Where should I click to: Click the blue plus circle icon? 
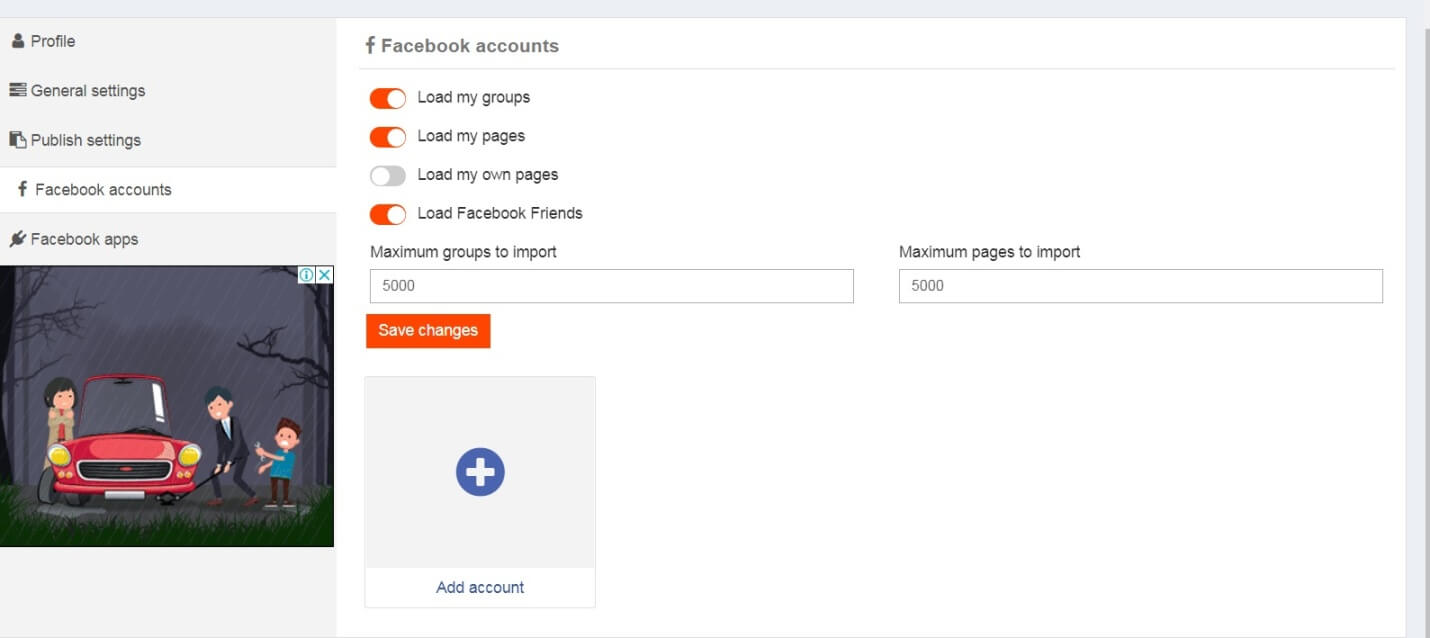pos(480,472)
